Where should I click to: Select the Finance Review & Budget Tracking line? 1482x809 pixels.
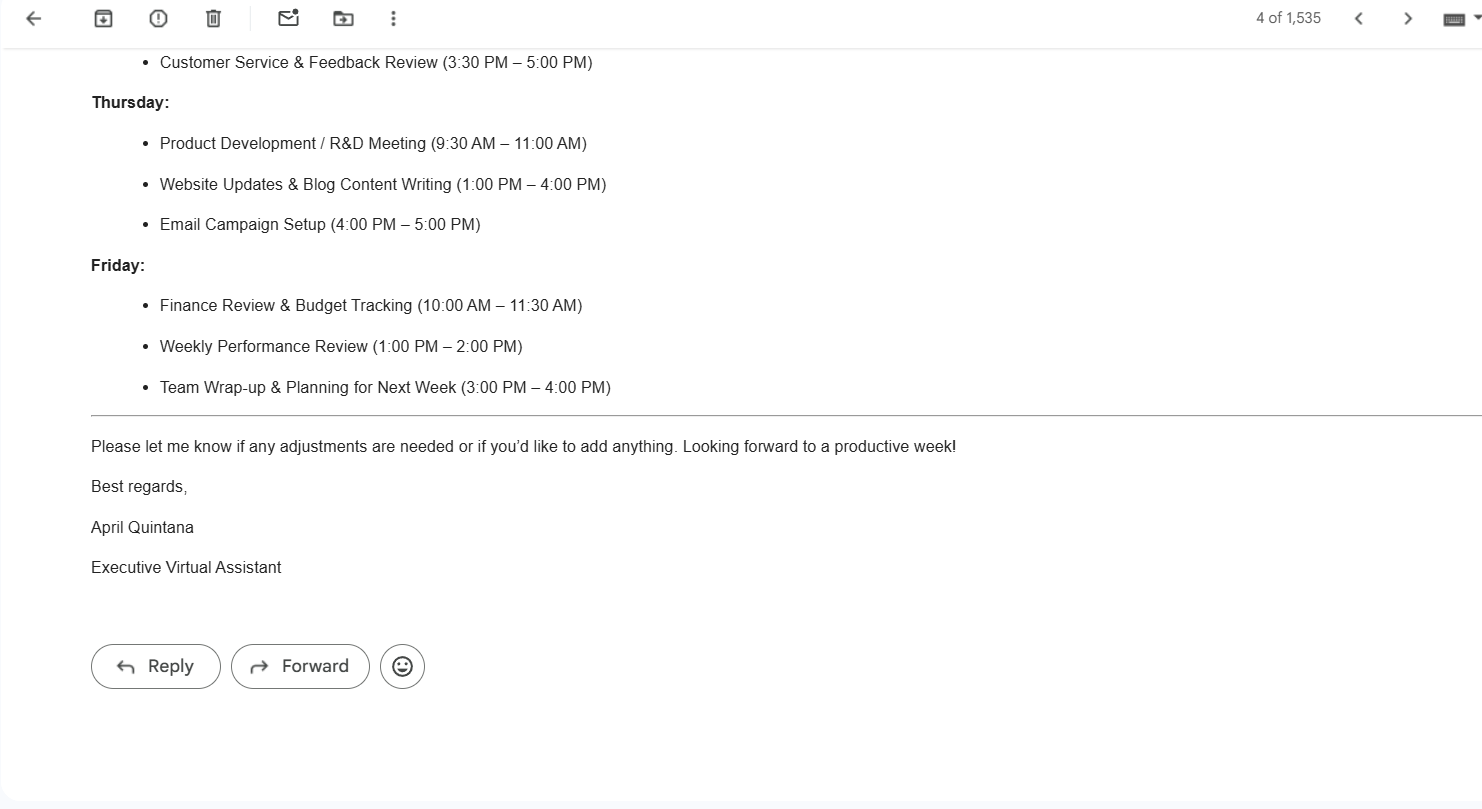point(371,306)
